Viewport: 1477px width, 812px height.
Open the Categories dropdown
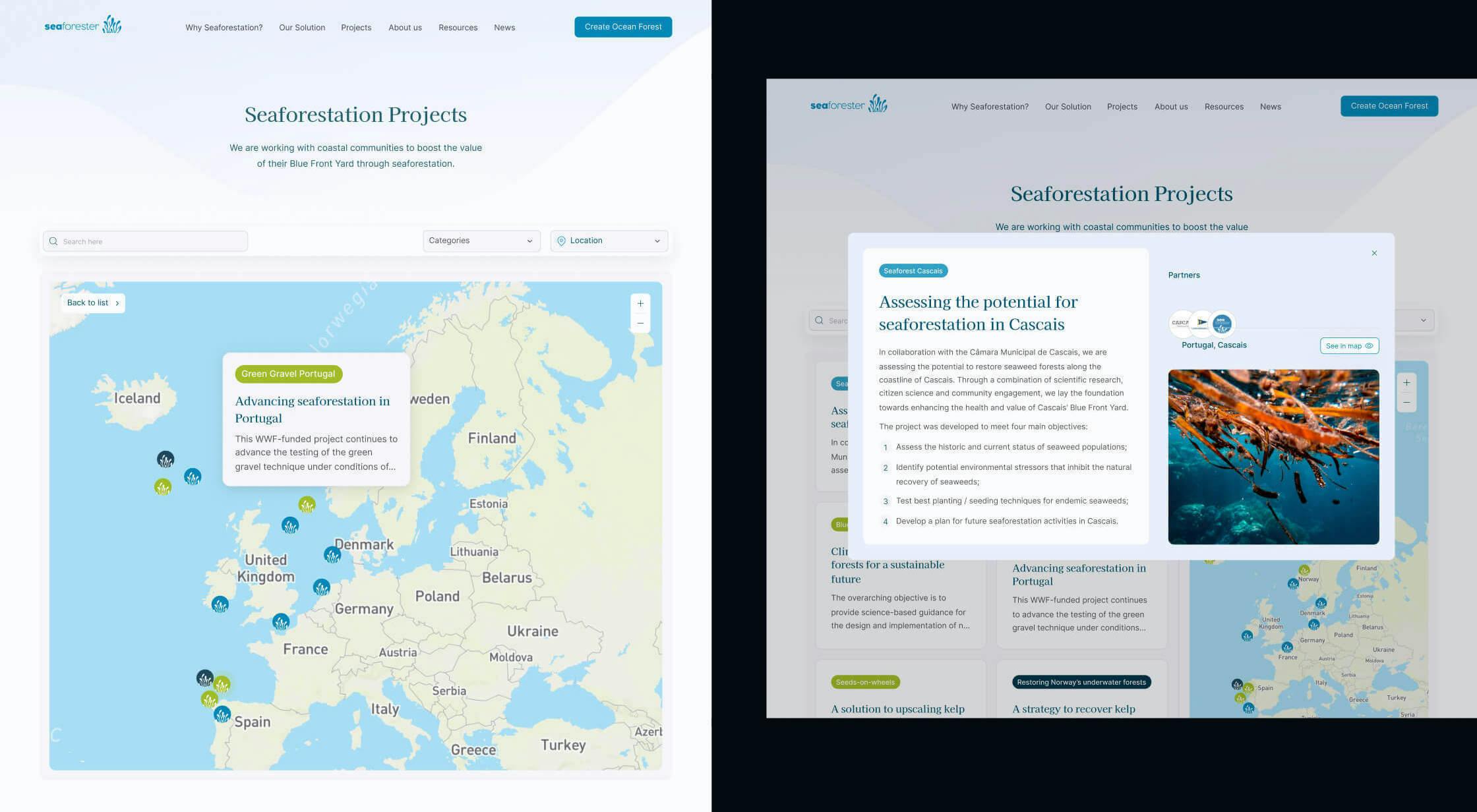pos(481,241)
